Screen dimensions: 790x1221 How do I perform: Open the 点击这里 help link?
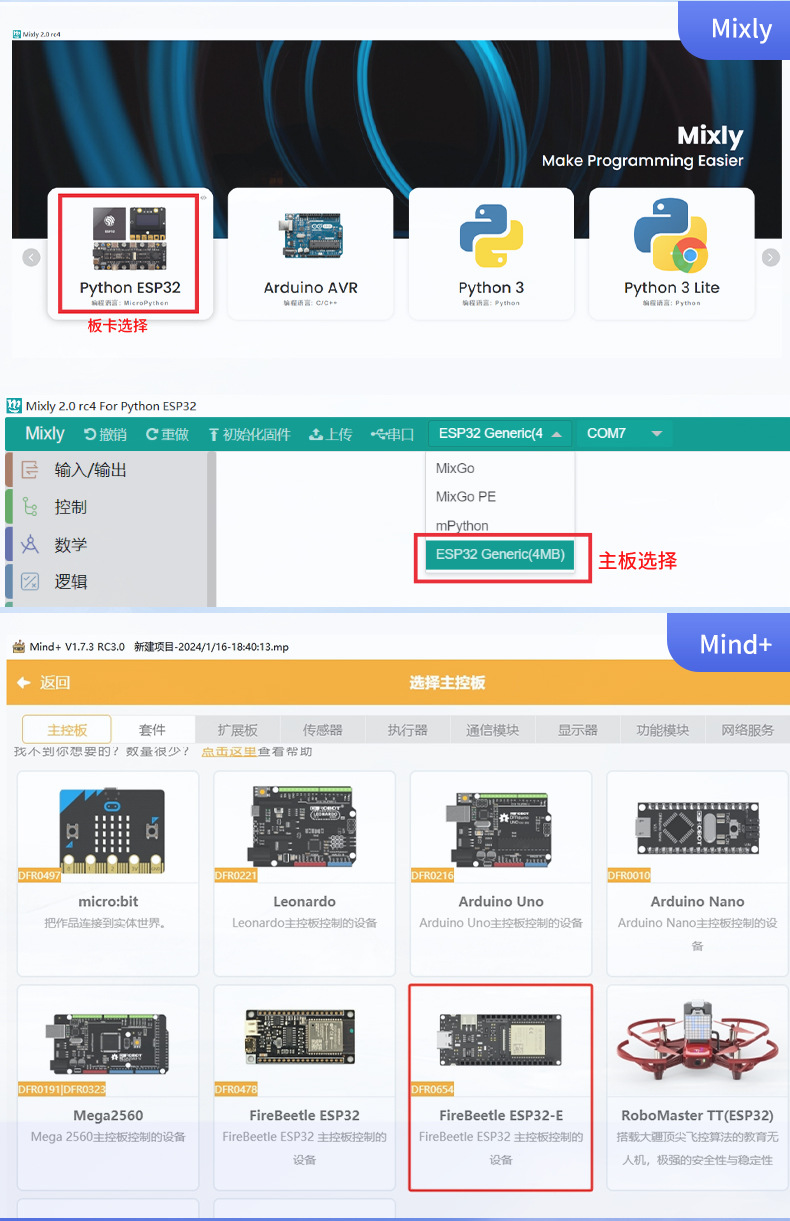point(229,751)
